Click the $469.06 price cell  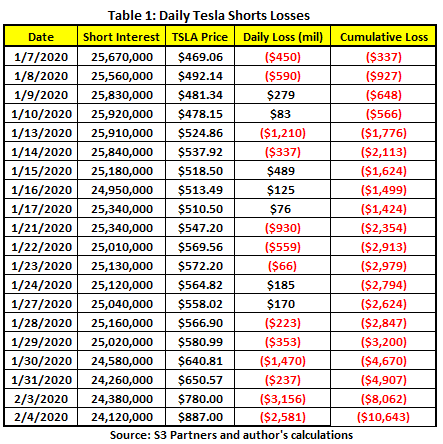point(200,57)
